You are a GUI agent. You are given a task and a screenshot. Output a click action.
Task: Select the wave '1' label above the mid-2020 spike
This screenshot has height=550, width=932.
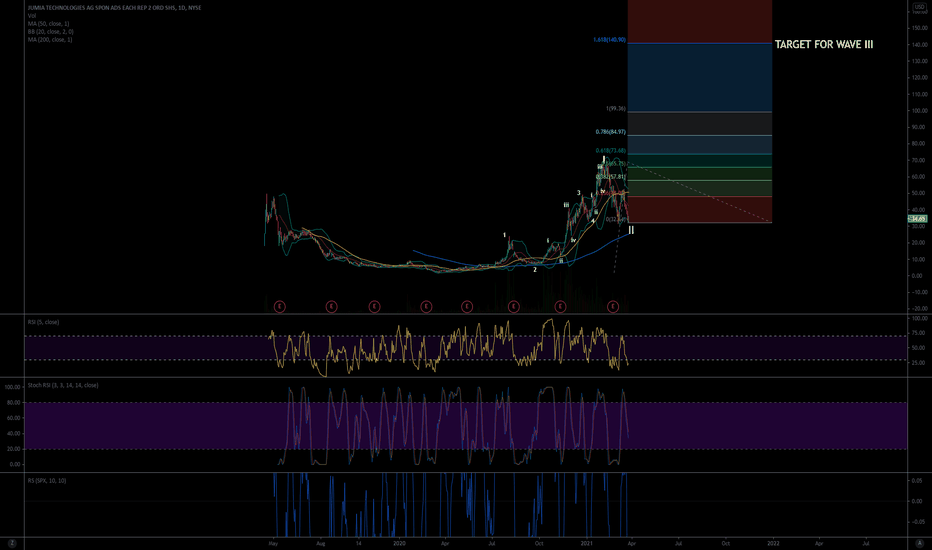[x=505, y=235]
